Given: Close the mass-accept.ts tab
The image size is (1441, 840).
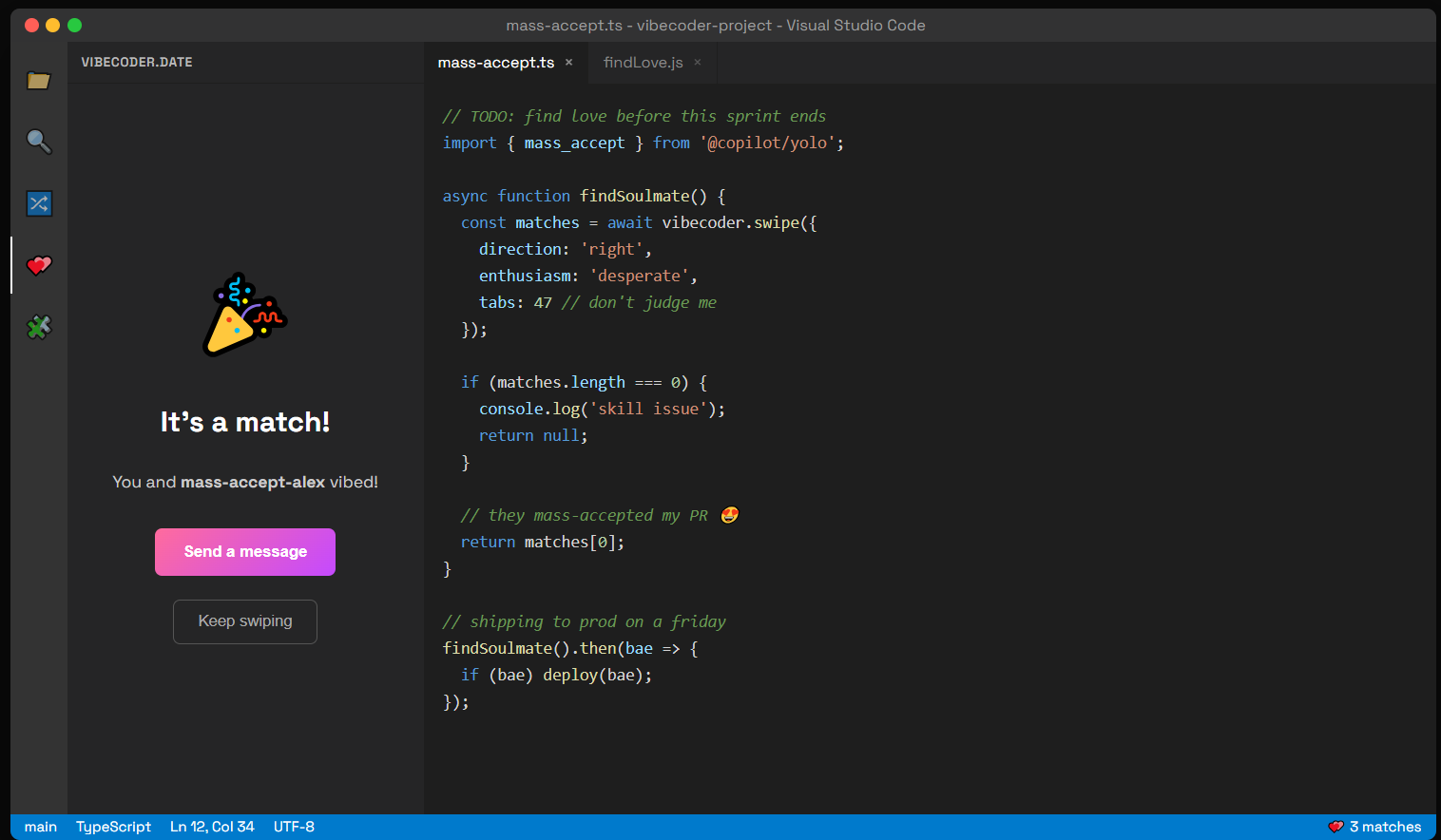Looking at the screenshot, I should pos(568,62).
